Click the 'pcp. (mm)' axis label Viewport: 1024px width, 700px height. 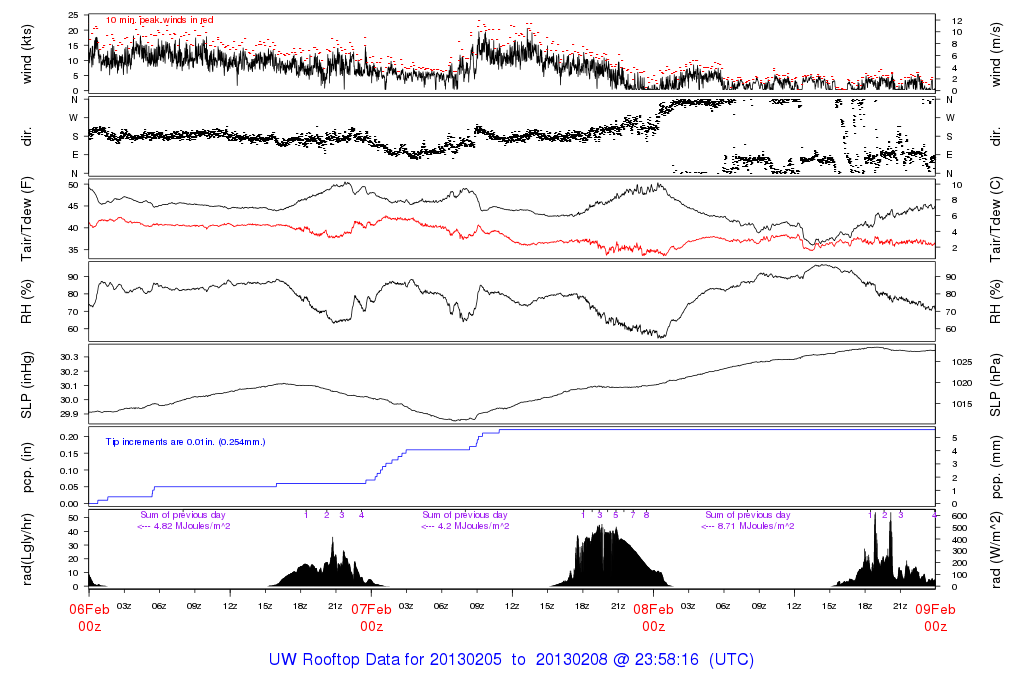pos(995,468)
